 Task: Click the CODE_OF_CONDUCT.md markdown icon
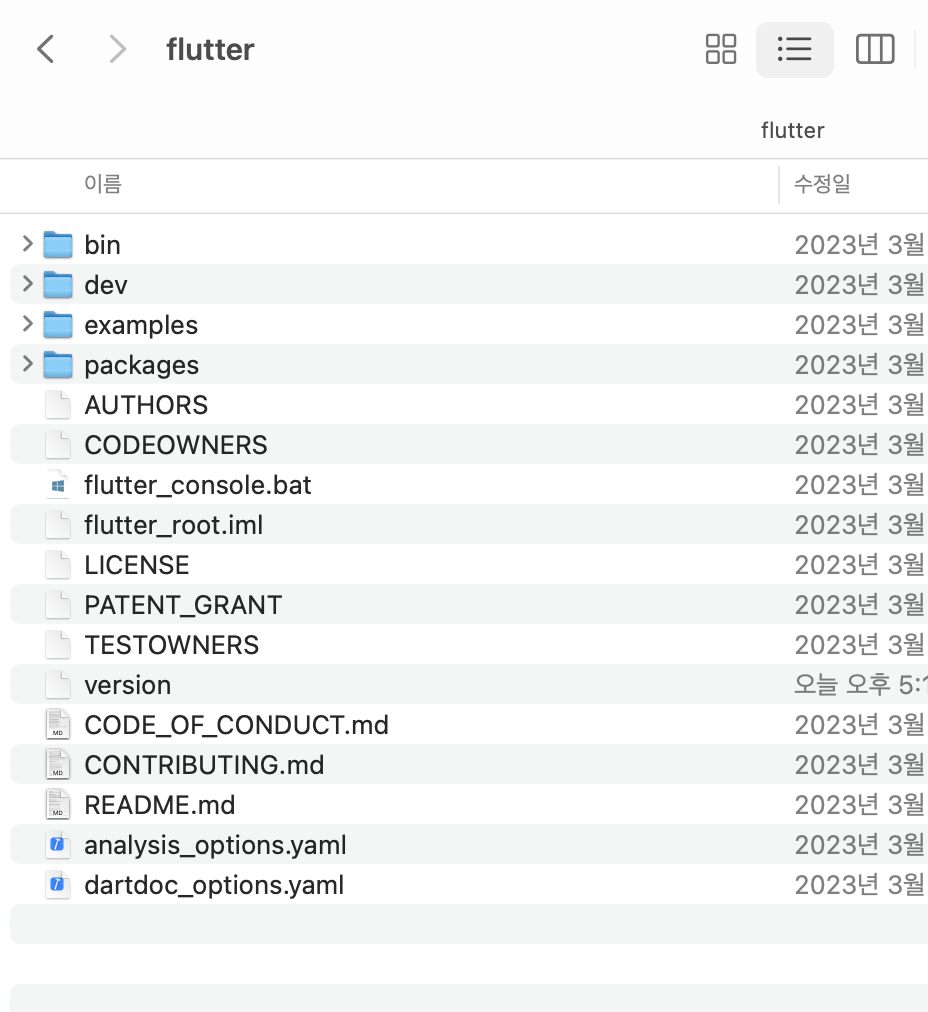[58, 725]
